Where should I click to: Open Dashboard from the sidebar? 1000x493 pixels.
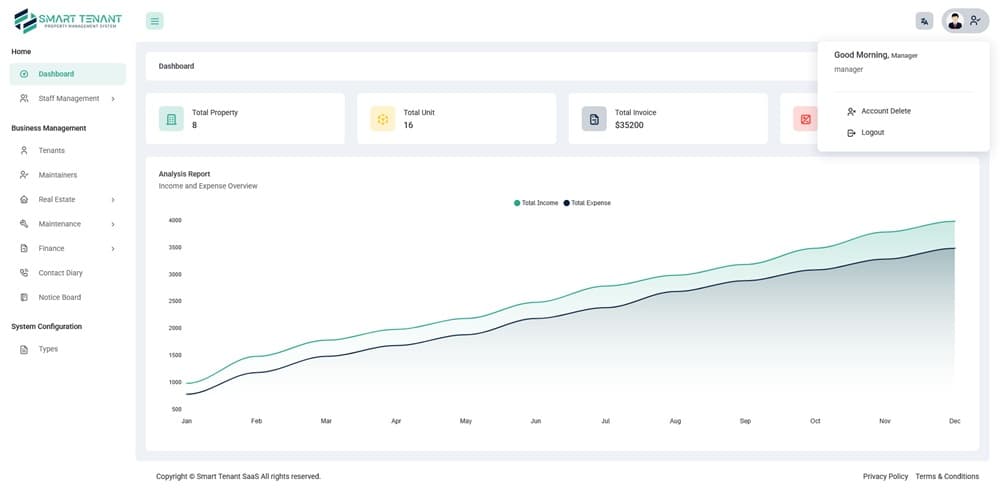point(68,74)
